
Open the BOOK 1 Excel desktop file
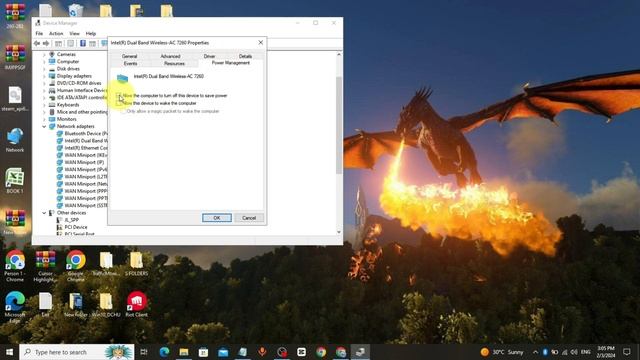click(x=15, y=181)
